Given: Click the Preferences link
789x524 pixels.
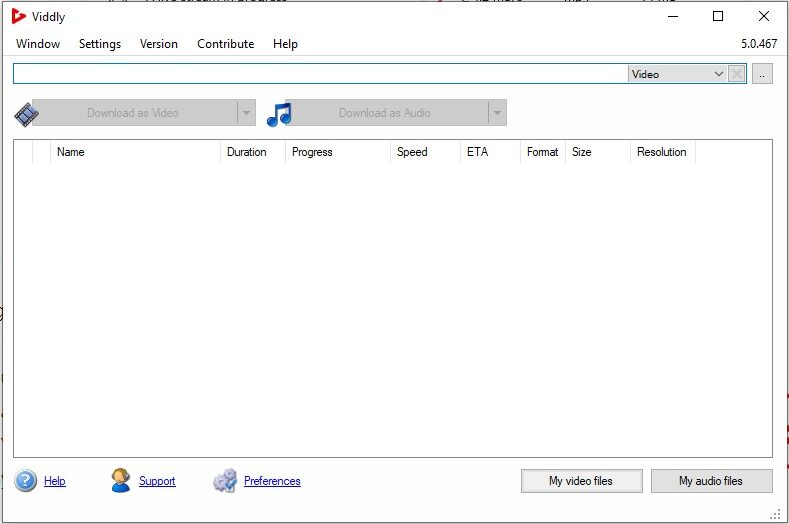Looking at the screenshot, I should pos(272,481).
